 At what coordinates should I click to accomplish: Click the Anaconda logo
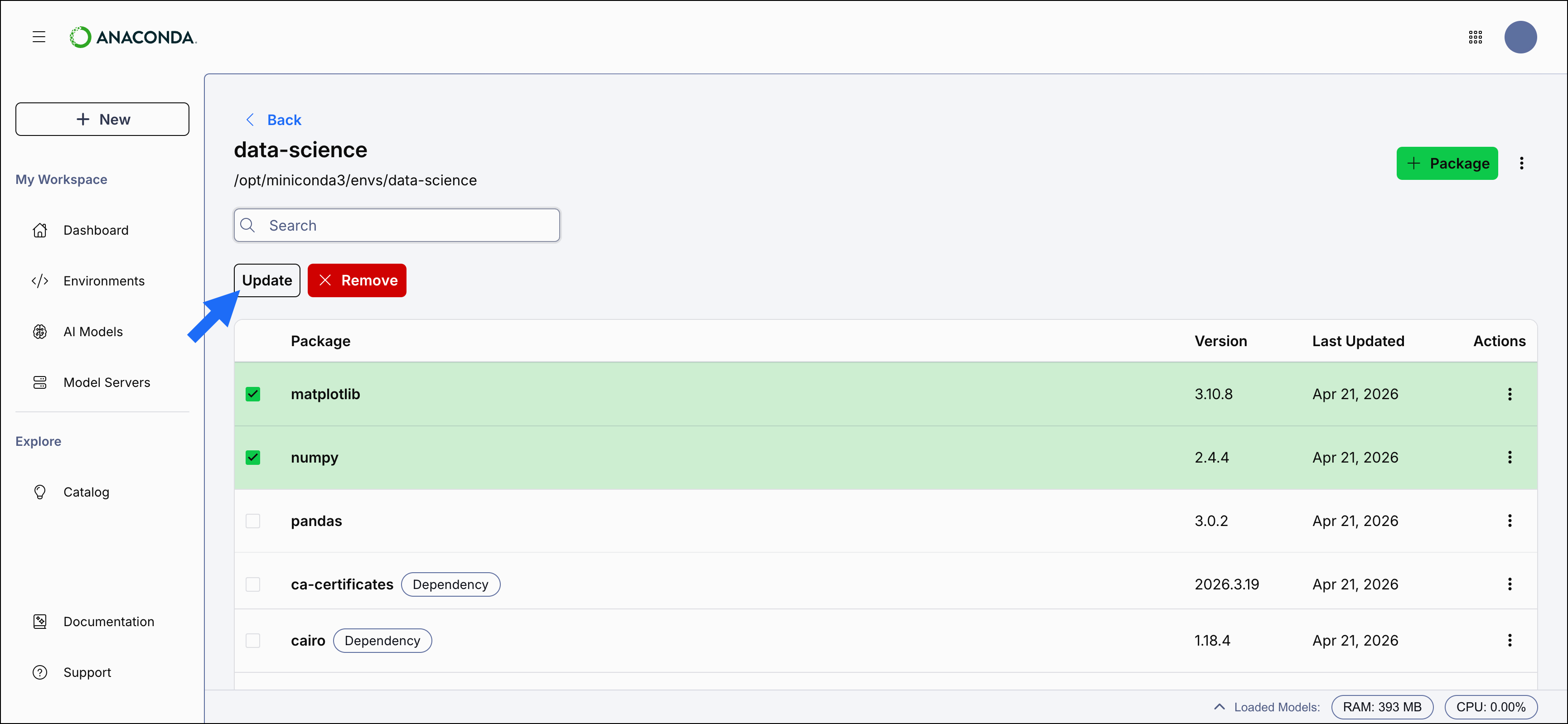tap(133, 37)
